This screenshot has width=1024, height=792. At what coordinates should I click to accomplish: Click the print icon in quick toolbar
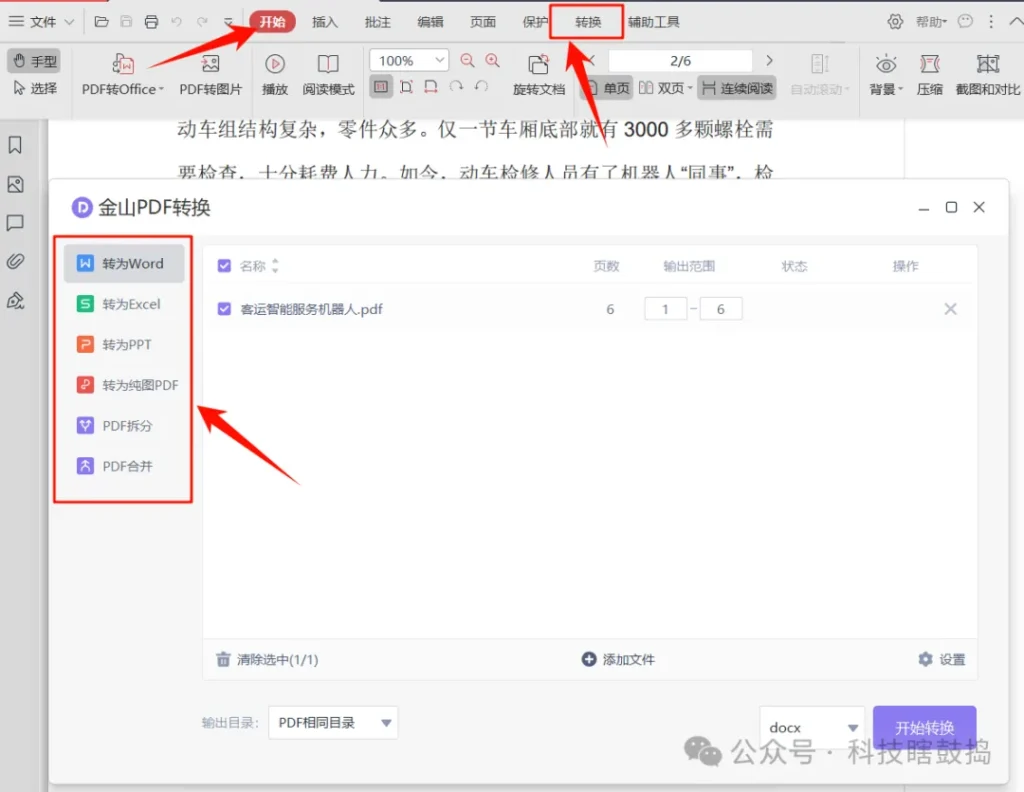[x=151, y=22]
